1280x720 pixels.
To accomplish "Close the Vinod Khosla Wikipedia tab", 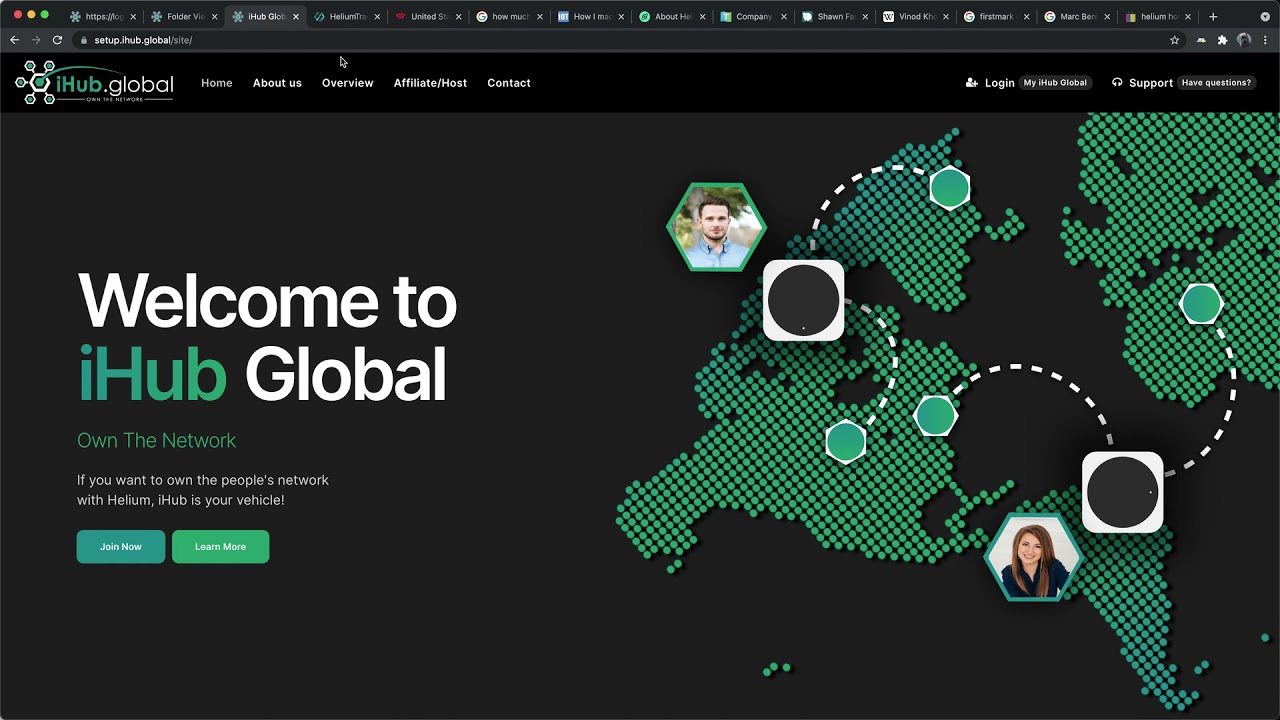I will 945,17.
